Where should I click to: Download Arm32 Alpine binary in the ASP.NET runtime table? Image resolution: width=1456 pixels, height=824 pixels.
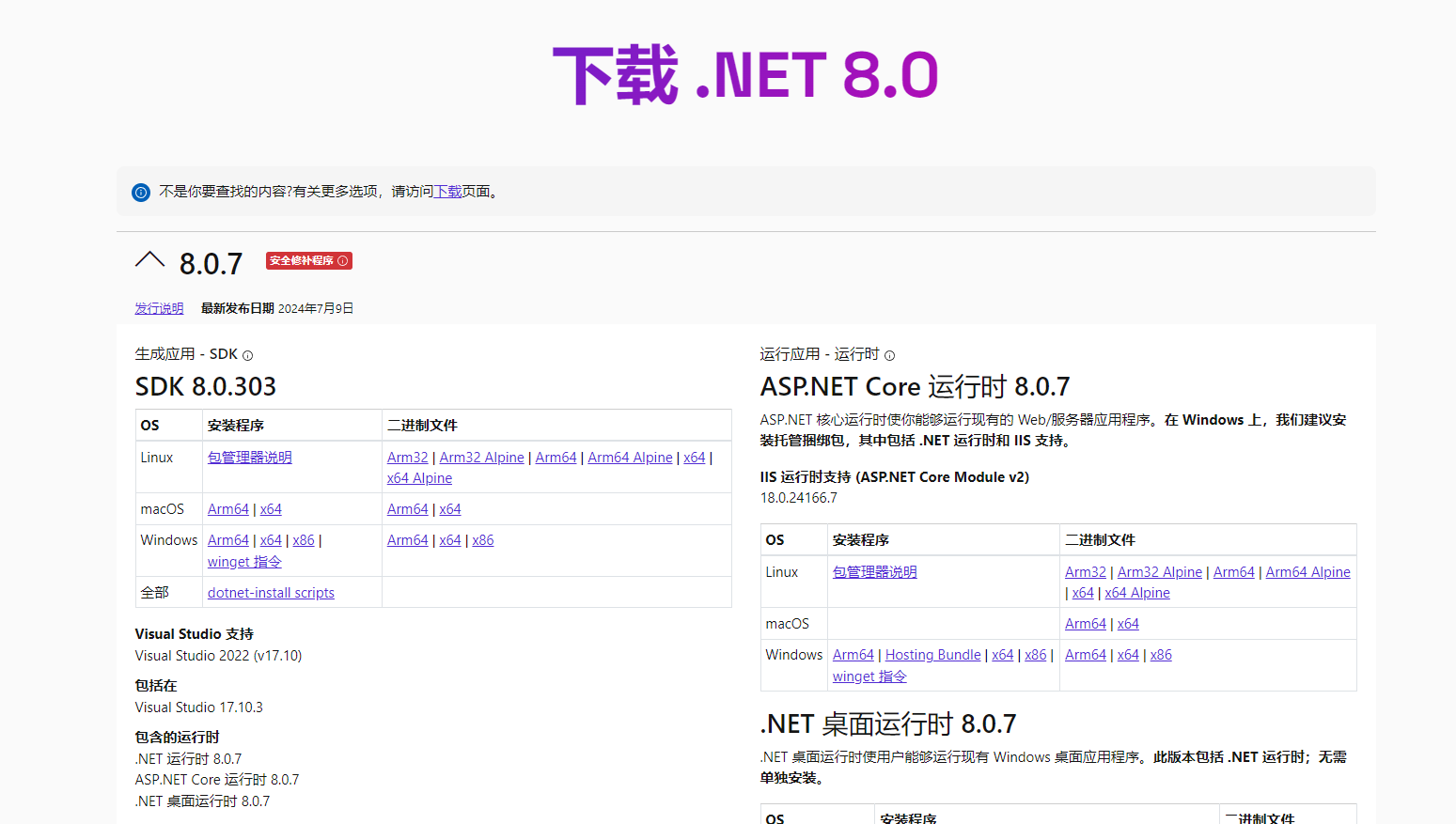[1159, 571]
